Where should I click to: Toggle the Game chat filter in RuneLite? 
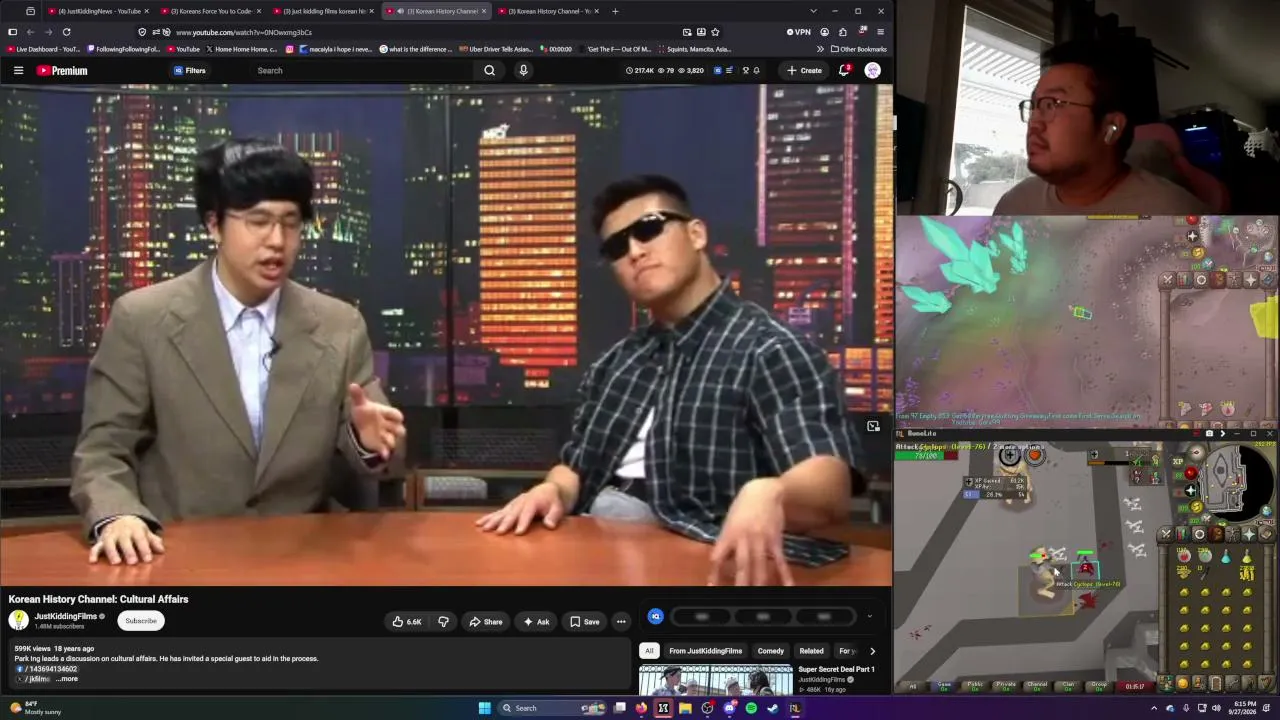tap(944, 686)
